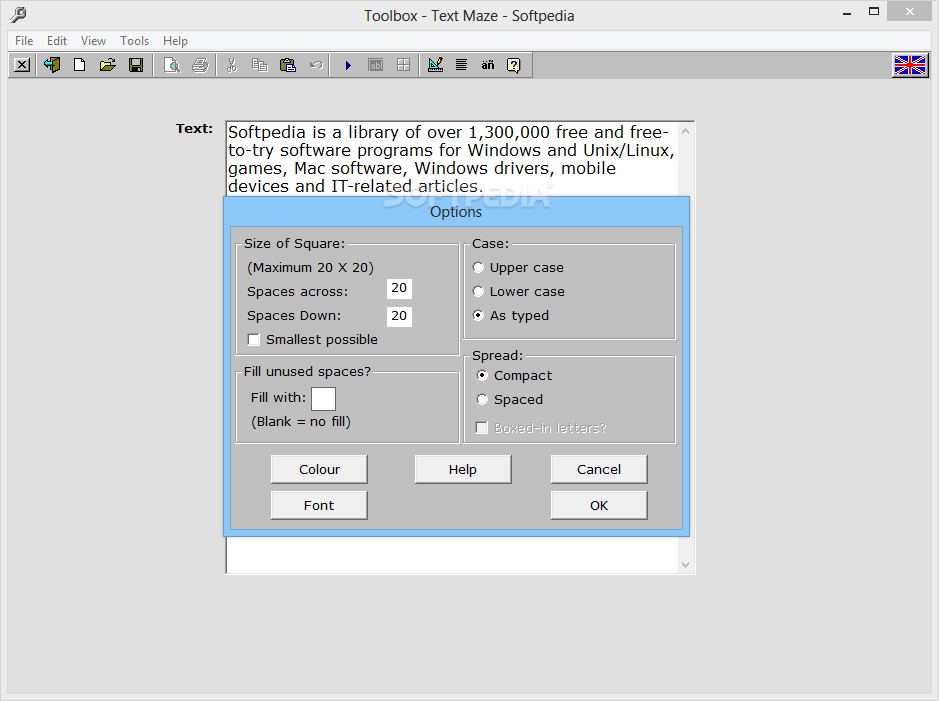Minimize the Toolbox window

(847, 13)
